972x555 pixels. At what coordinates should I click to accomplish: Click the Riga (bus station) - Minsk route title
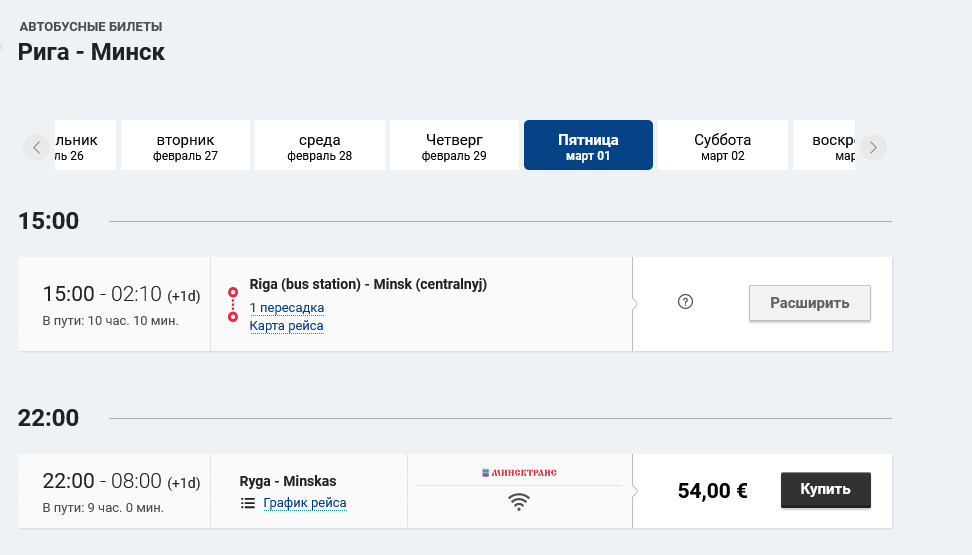tap(368, 284)
